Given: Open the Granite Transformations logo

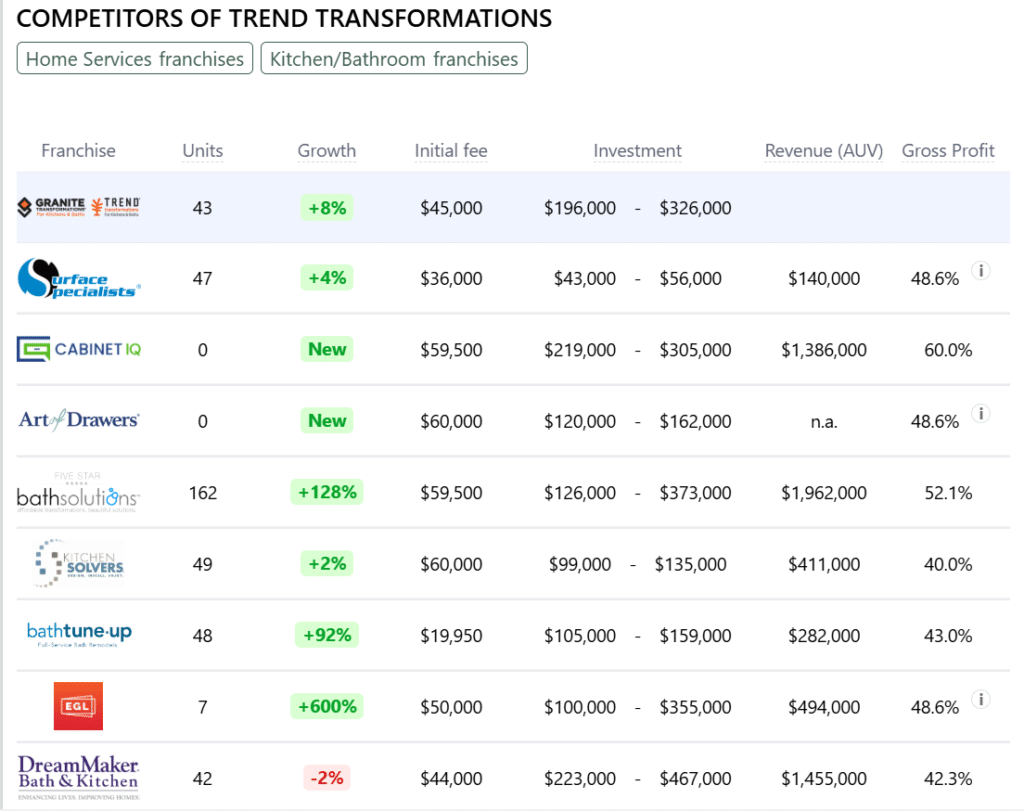Looking at the screenshot, I should point(51,207).
